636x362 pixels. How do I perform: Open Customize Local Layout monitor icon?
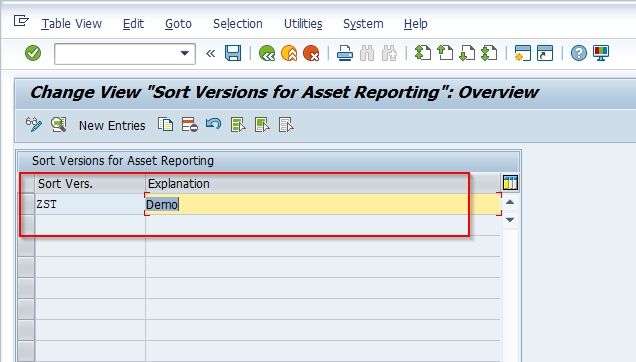[601, 53]
